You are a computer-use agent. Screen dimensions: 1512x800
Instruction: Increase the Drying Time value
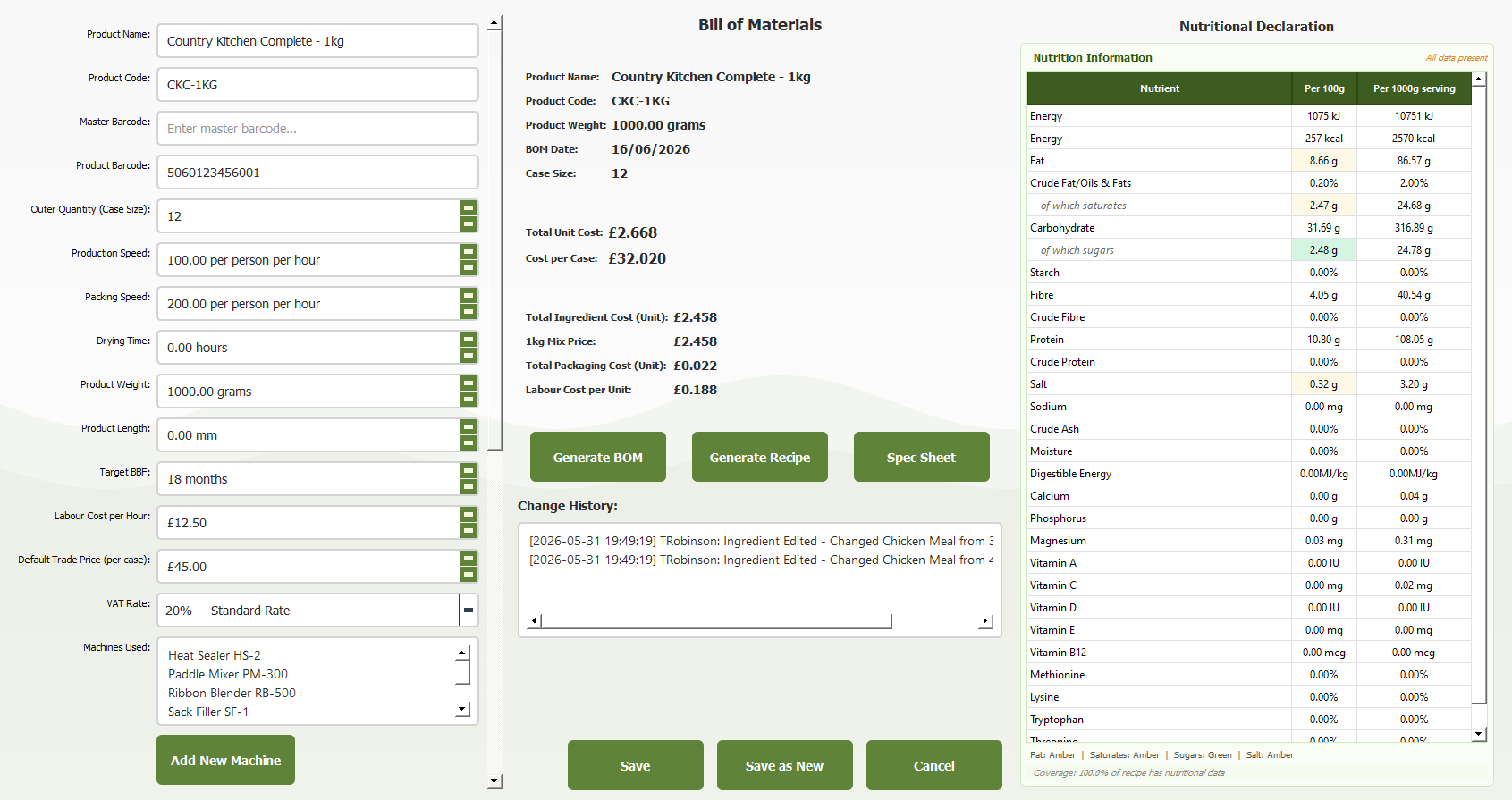tap(469, 340)
